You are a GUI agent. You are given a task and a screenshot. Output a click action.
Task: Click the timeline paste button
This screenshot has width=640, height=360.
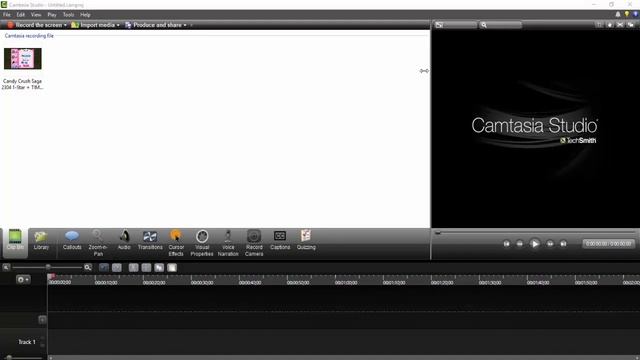pos(172,268)
